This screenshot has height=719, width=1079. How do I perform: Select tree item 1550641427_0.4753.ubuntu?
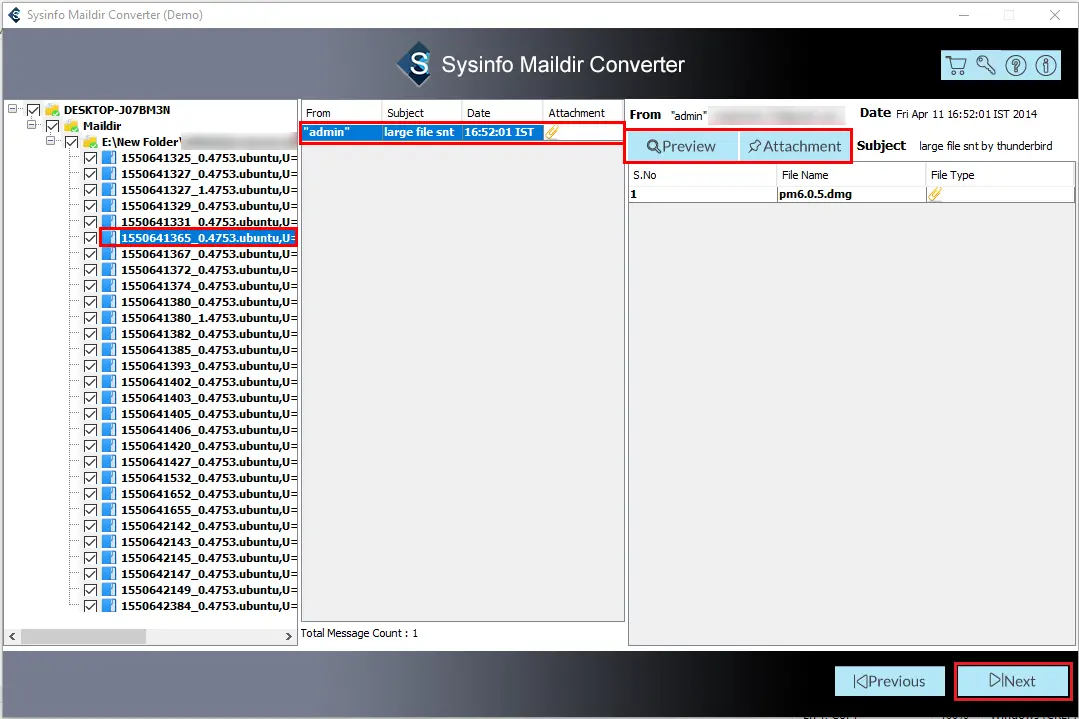tap(209, 462)
